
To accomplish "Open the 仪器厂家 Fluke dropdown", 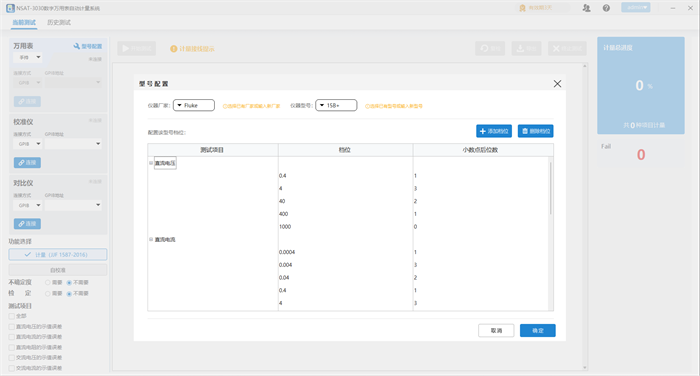I will click(x=194, y=105).
